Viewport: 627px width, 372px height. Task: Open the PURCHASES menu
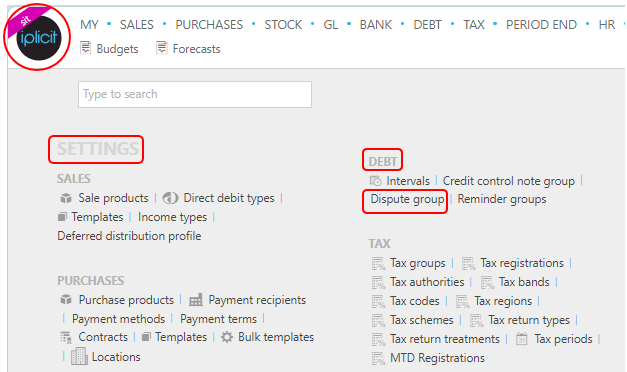[209, 25]
